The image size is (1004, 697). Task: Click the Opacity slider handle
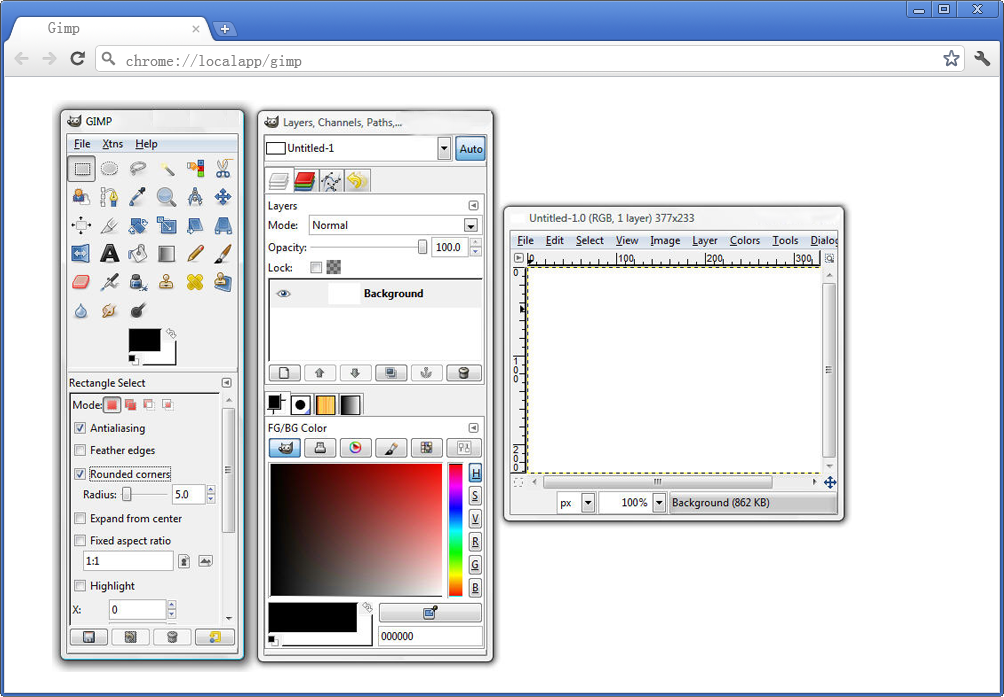tap(422, 247)
